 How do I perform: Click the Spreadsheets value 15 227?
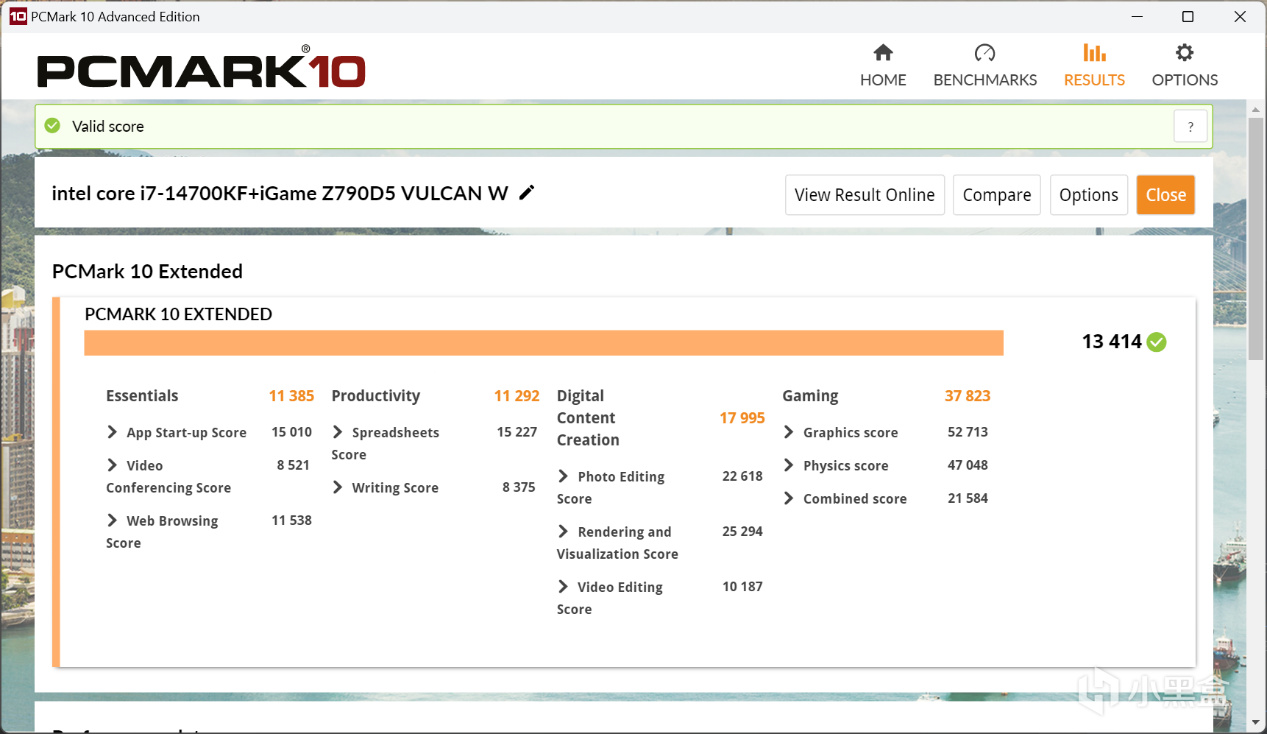point(517,432)
